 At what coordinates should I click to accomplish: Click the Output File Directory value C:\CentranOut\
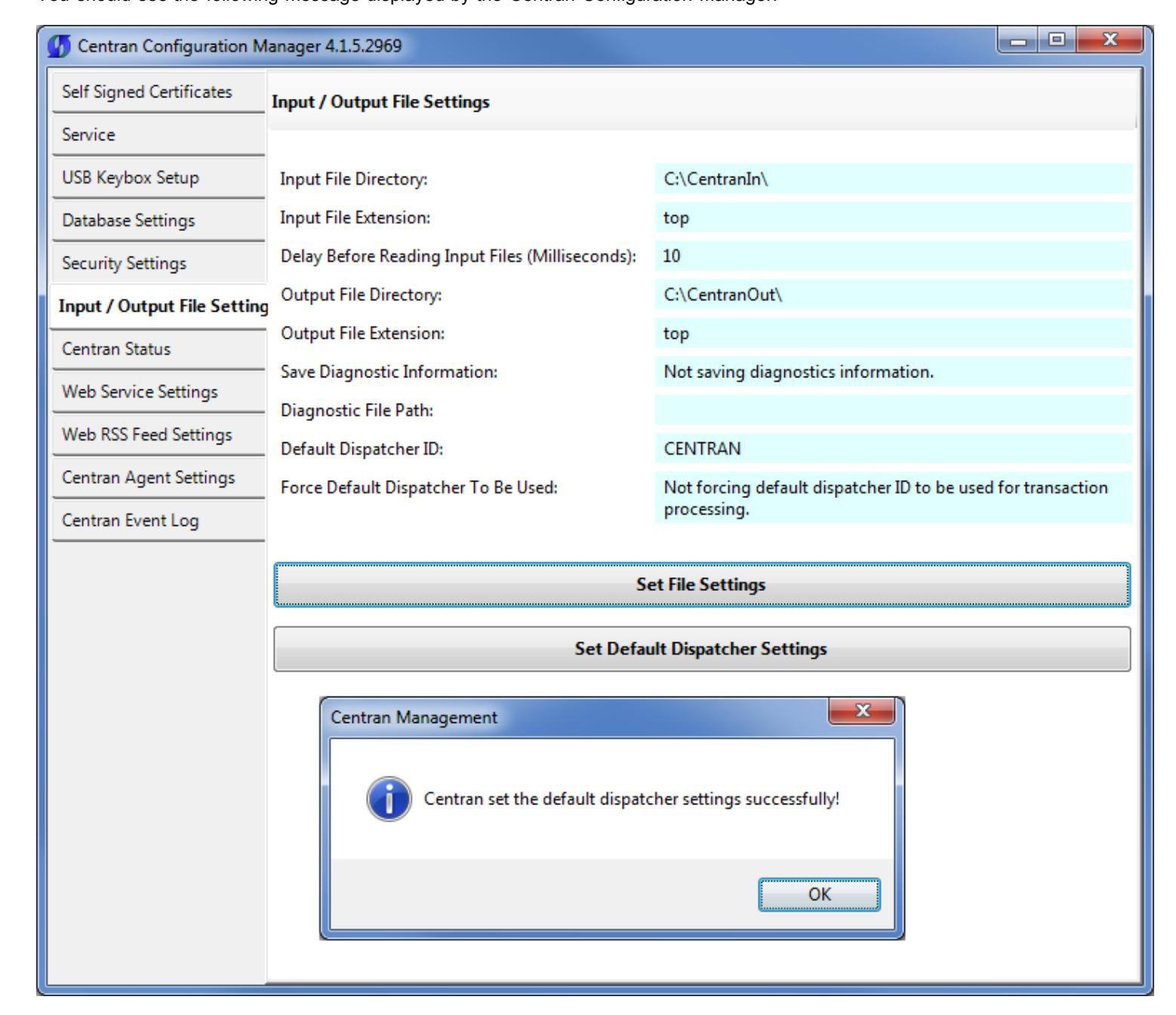click(x=894, y=295)
